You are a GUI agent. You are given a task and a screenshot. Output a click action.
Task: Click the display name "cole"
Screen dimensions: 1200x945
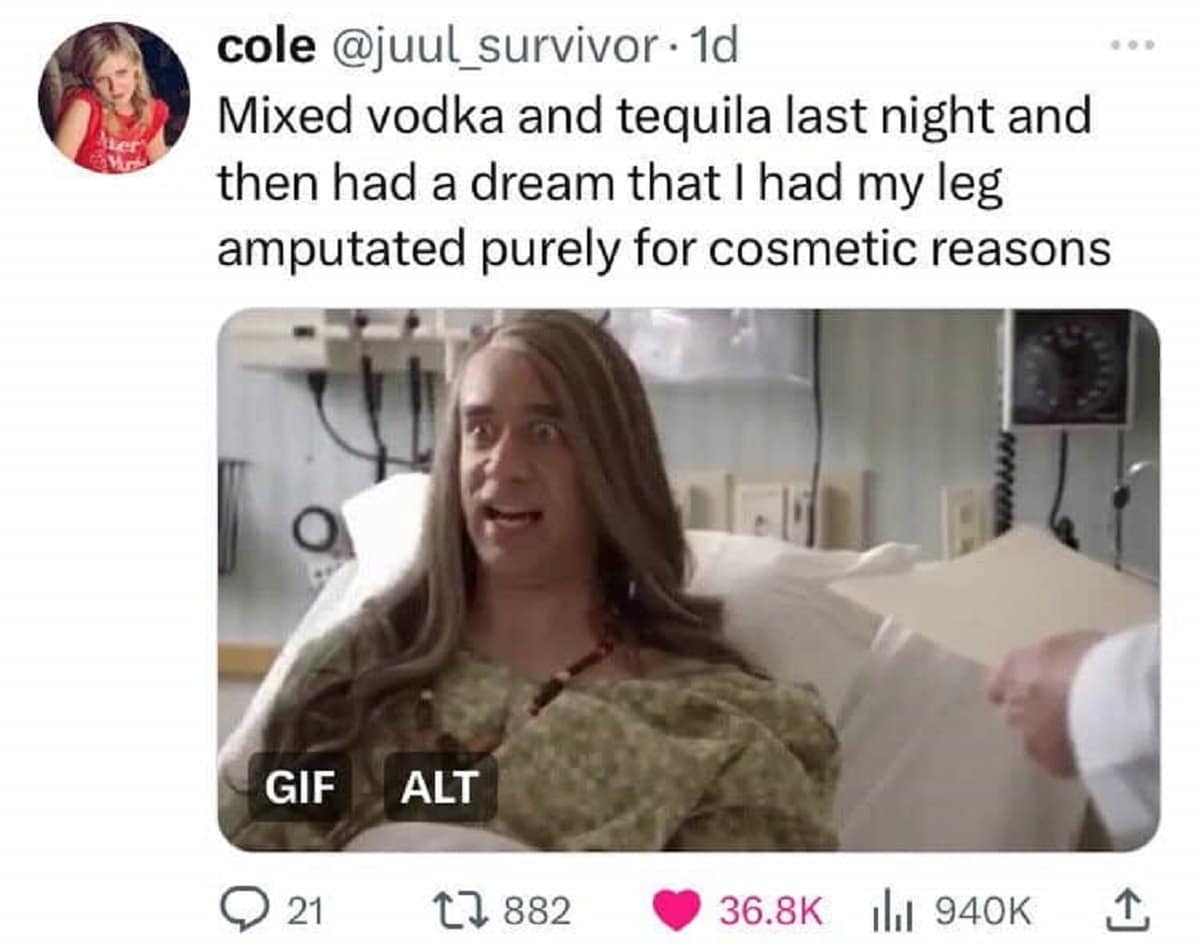[265, 49]
